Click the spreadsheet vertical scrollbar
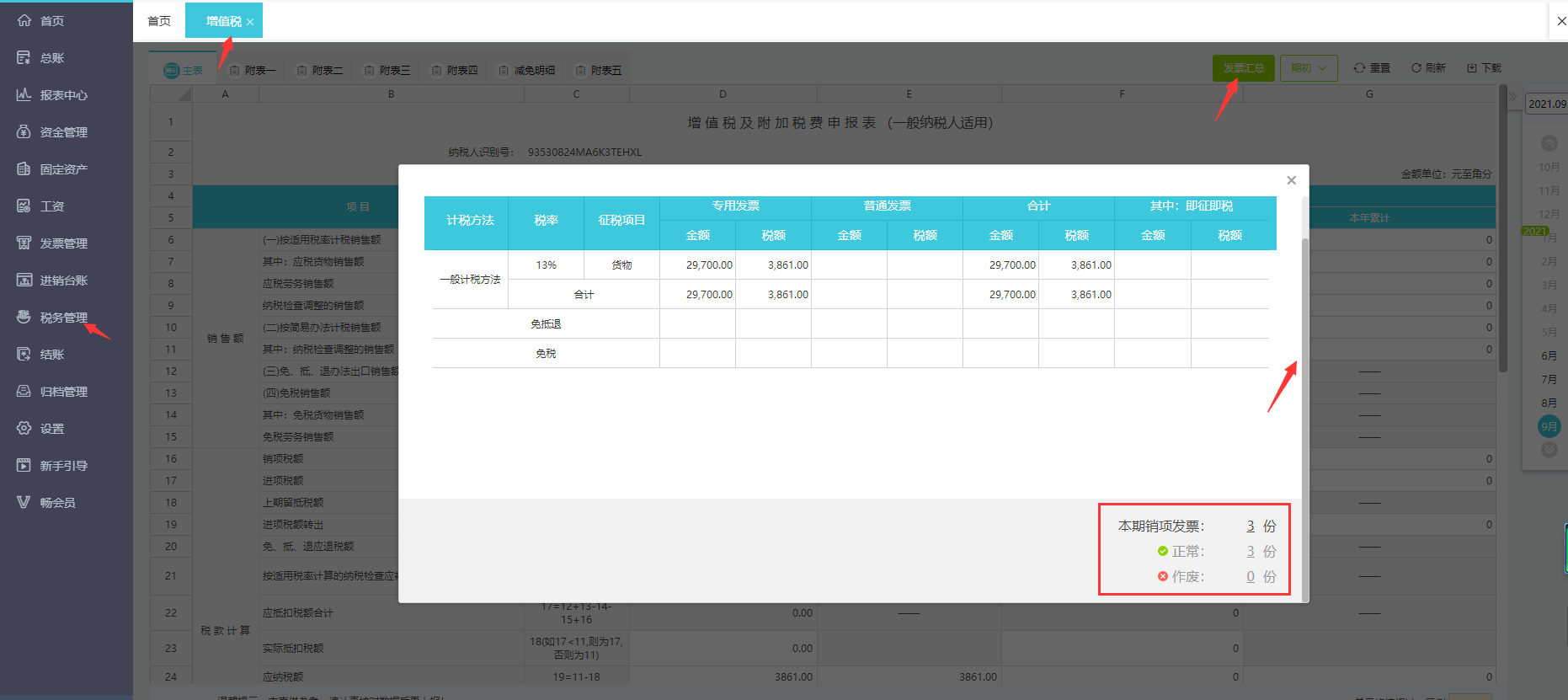Viewport: 1568px width, 700px height. tap(1503, 228)
